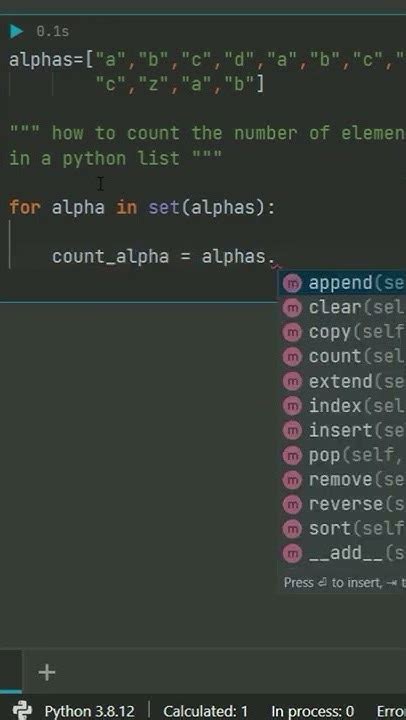Image resolution: width=406 pixels, height=720 pixels.
Task: Click the Python logo in status bar
Action: coord(23,710)
